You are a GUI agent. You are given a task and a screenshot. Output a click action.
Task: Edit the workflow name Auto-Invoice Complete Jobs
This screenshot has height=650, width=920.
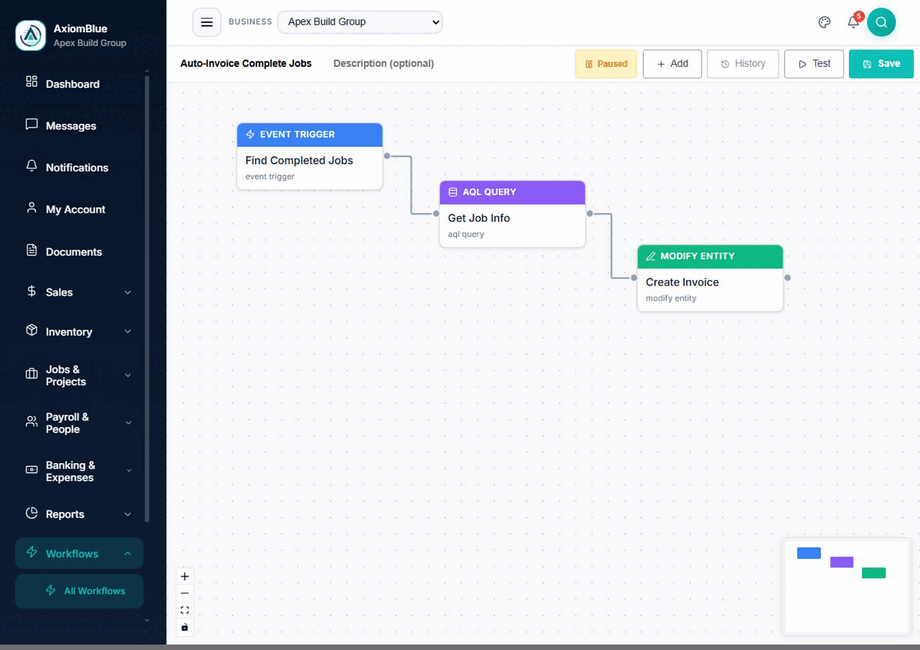[246, 63]
